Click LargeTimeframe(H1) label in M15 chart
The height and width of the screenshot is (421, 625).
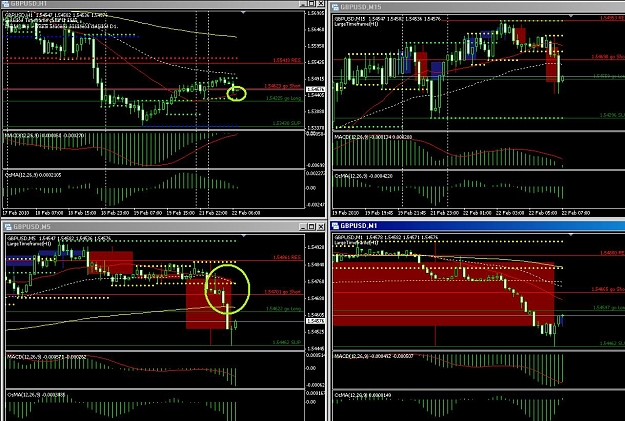[x=356, y=24]
